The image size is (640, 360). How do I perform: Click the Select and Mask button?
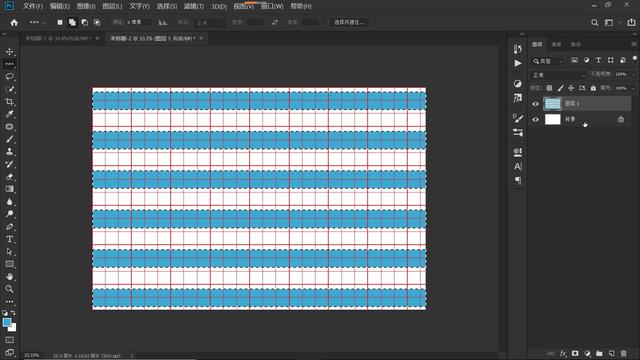pyautogui.click(x=349, y=22)
